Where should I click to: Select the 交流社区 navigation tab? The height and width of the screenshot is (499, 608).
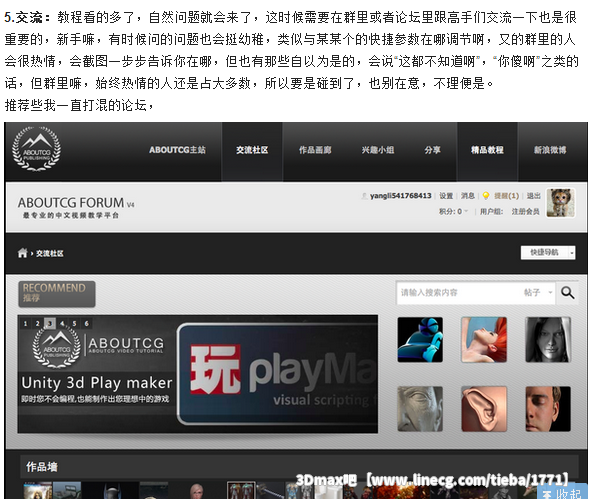tap(252, 150)
